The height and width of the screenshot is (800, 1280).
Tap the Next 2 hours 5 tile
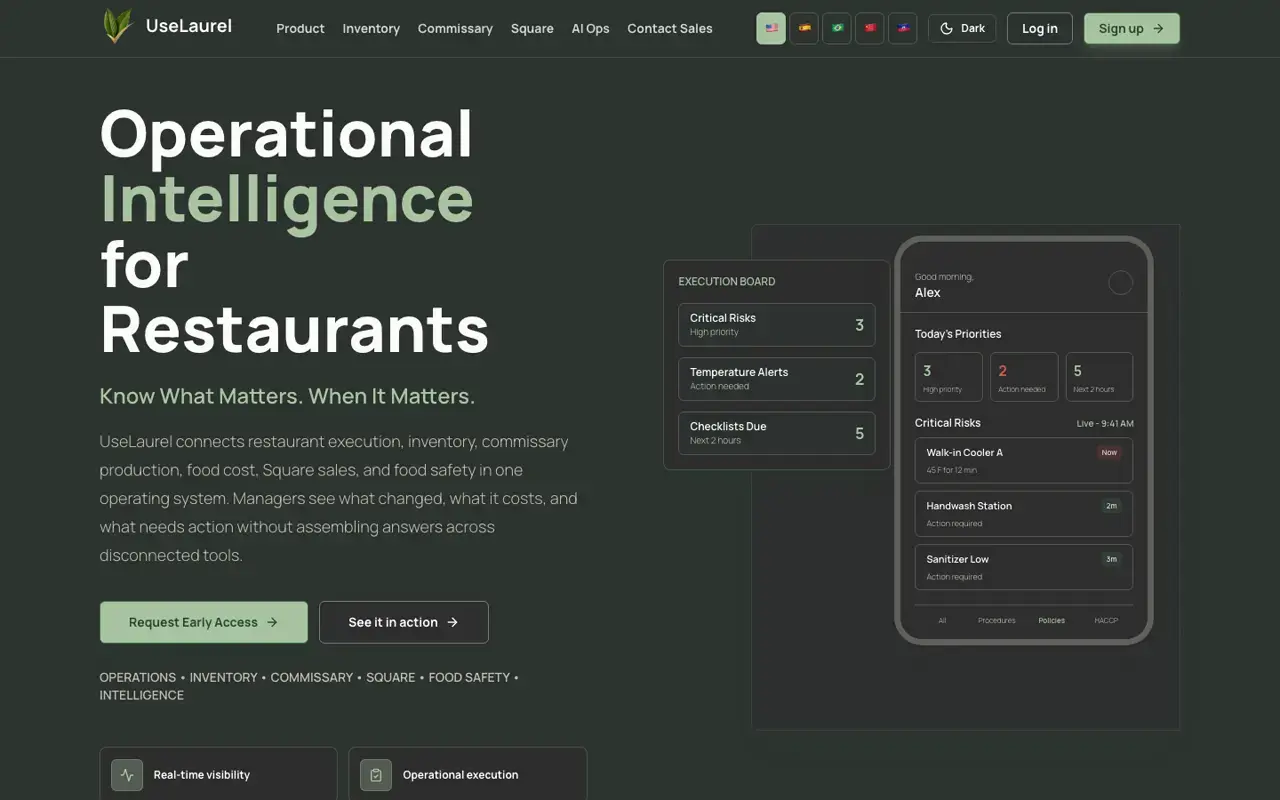[1099, 377]
